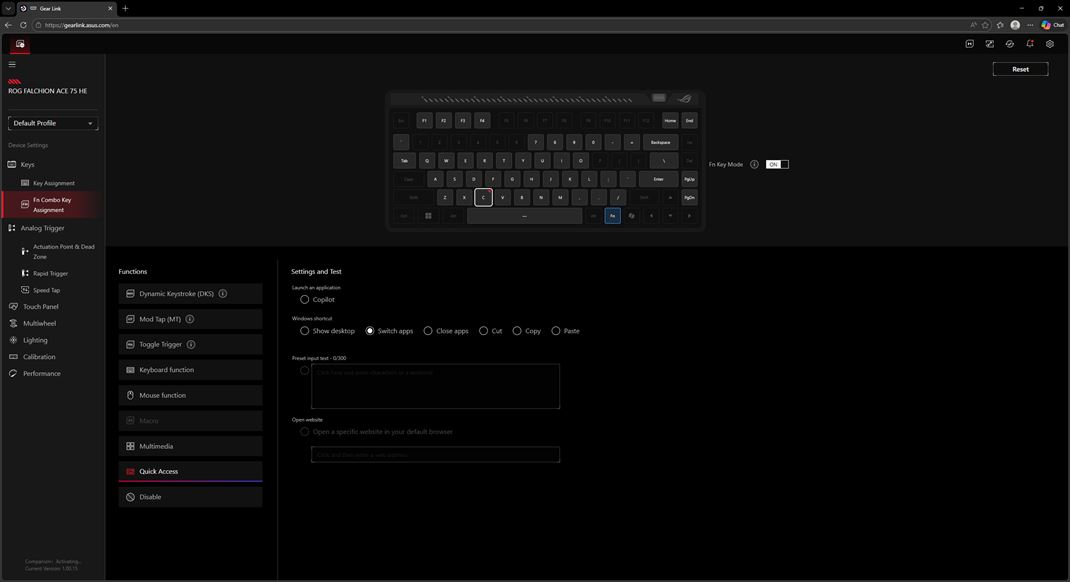Select the Paste shortcut radio button
This screenshot has height=582, width=1070.
(556, 331)
